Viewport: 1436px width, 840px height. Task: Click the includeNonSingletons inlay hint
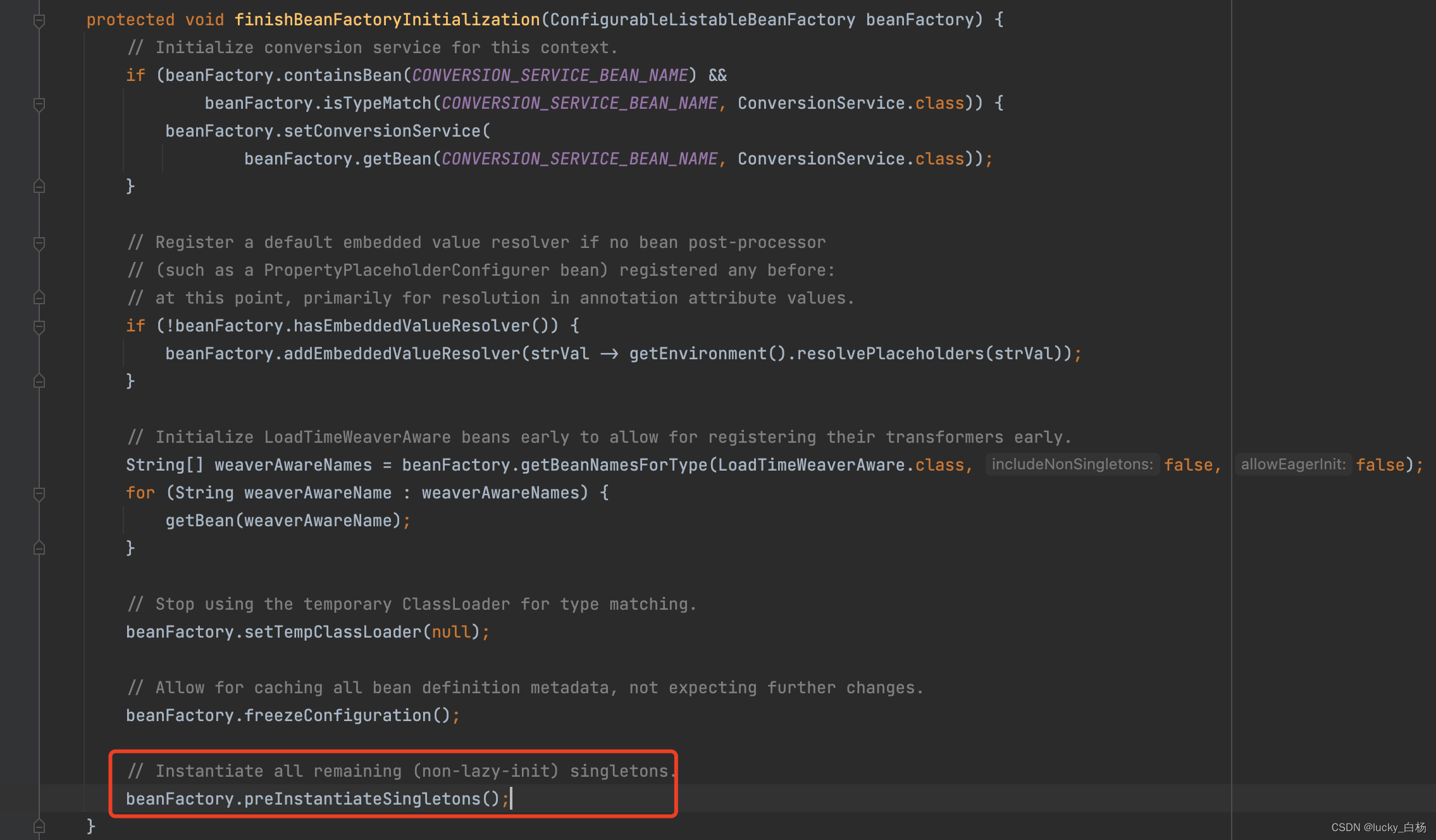tap(1072, 464)
